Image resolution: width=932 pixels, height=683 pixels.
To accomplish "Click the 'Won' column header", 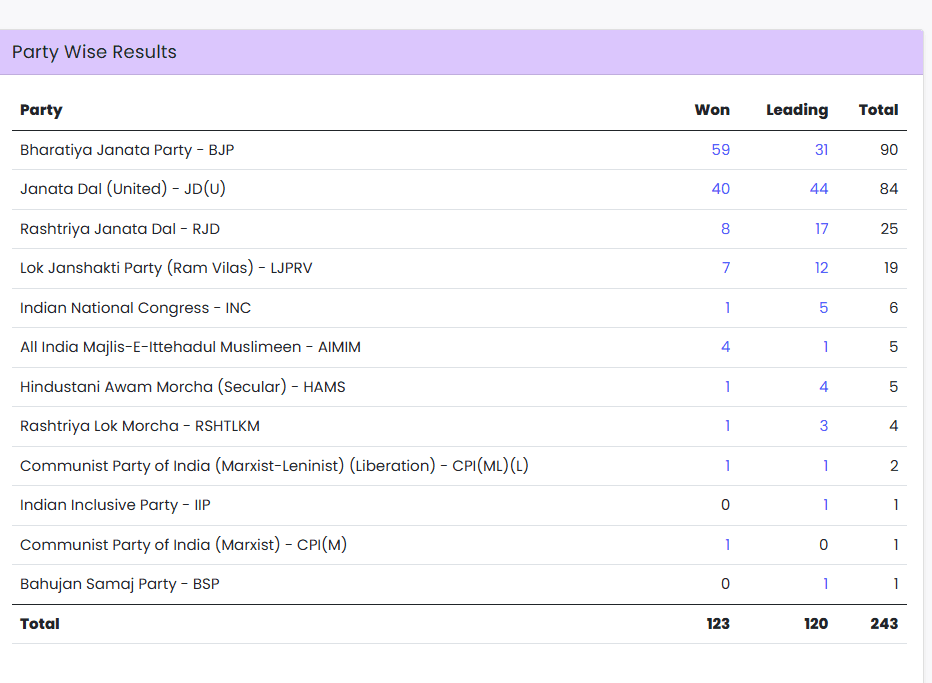I will tap(712, 110).
